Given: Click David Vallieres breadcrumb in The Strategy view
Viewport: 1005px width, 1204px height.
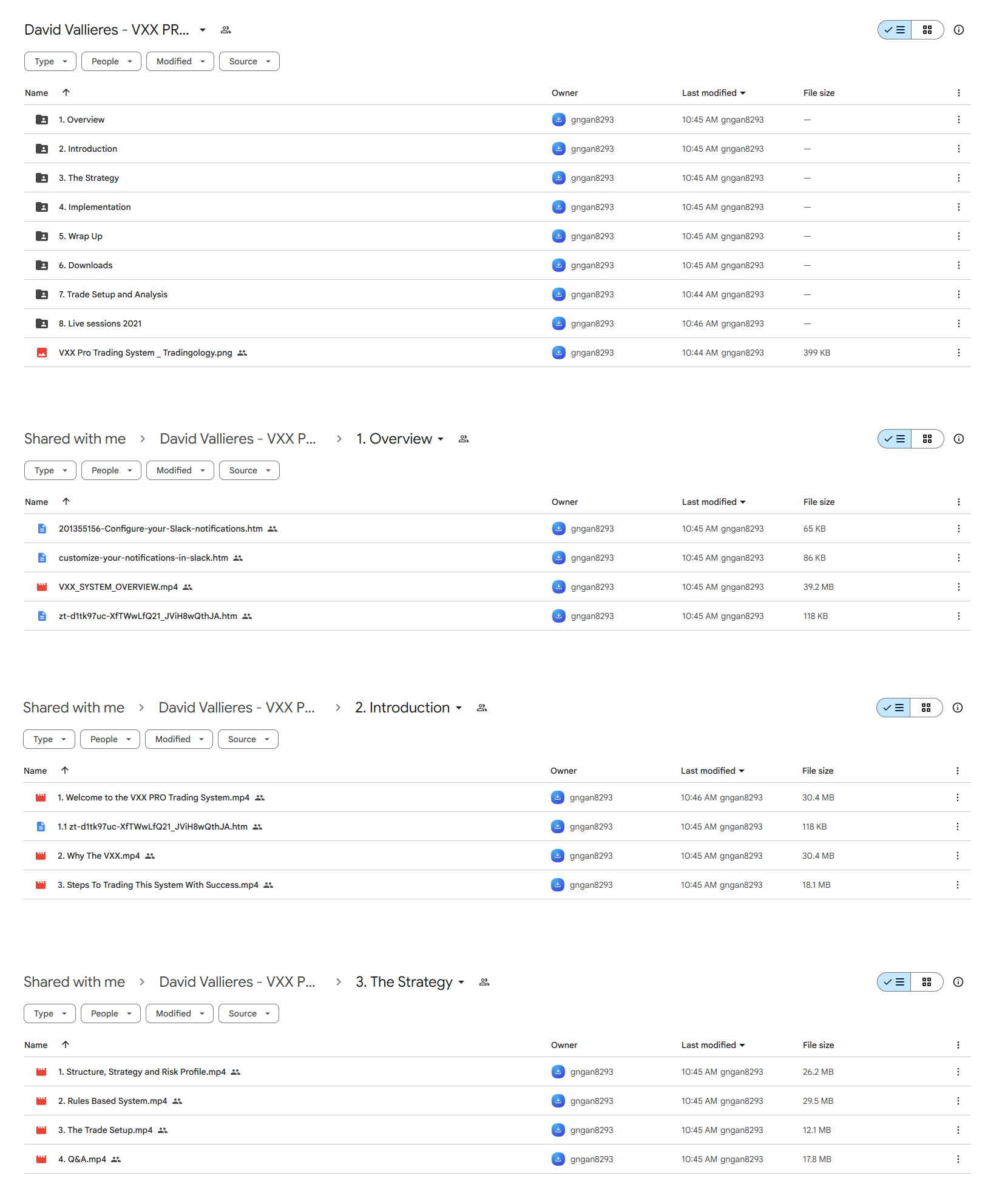Looking at the screenshot, I should coord(237,982).
